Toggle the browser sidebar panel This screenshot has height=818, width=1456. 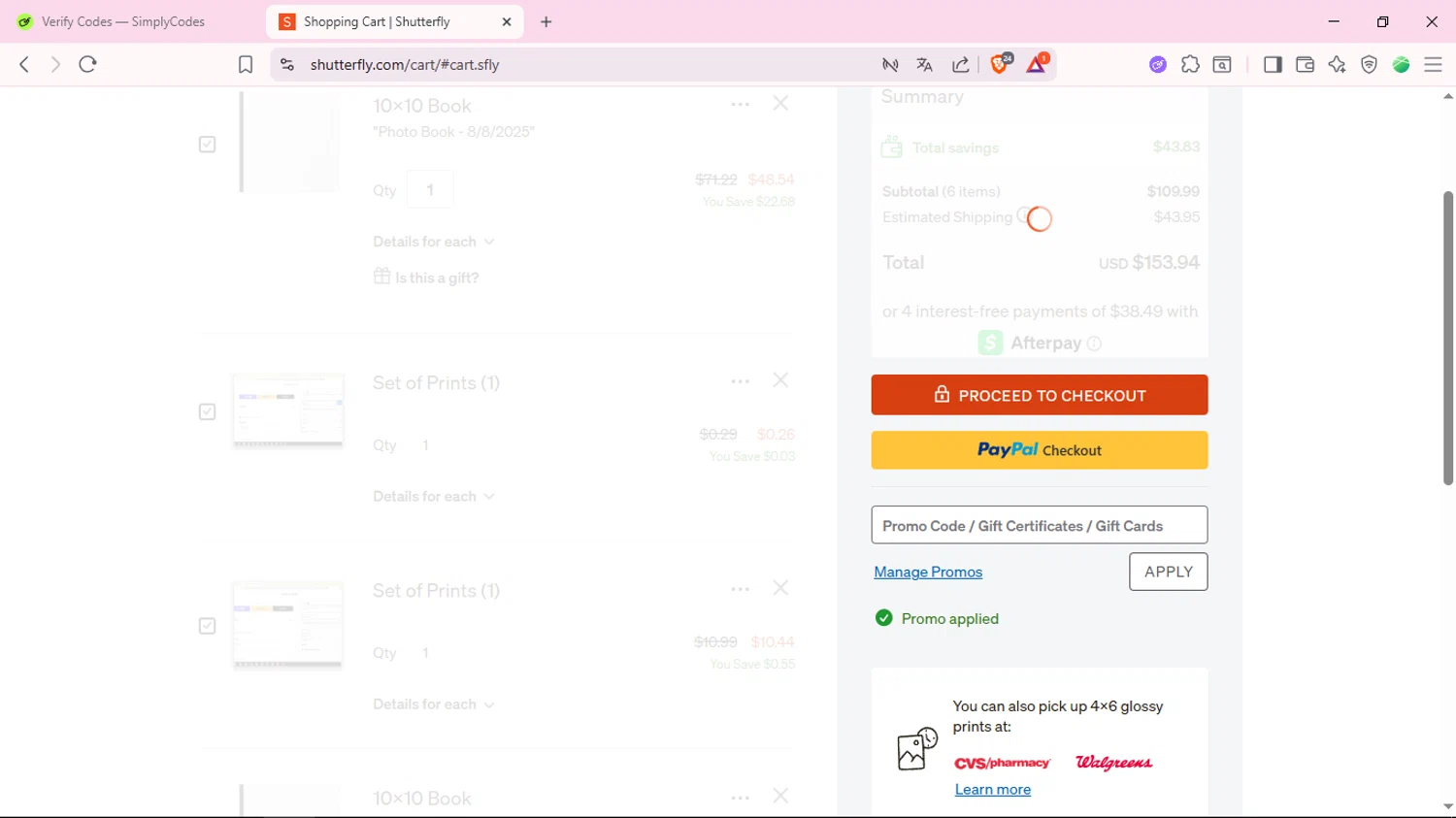coord(1273,65)
